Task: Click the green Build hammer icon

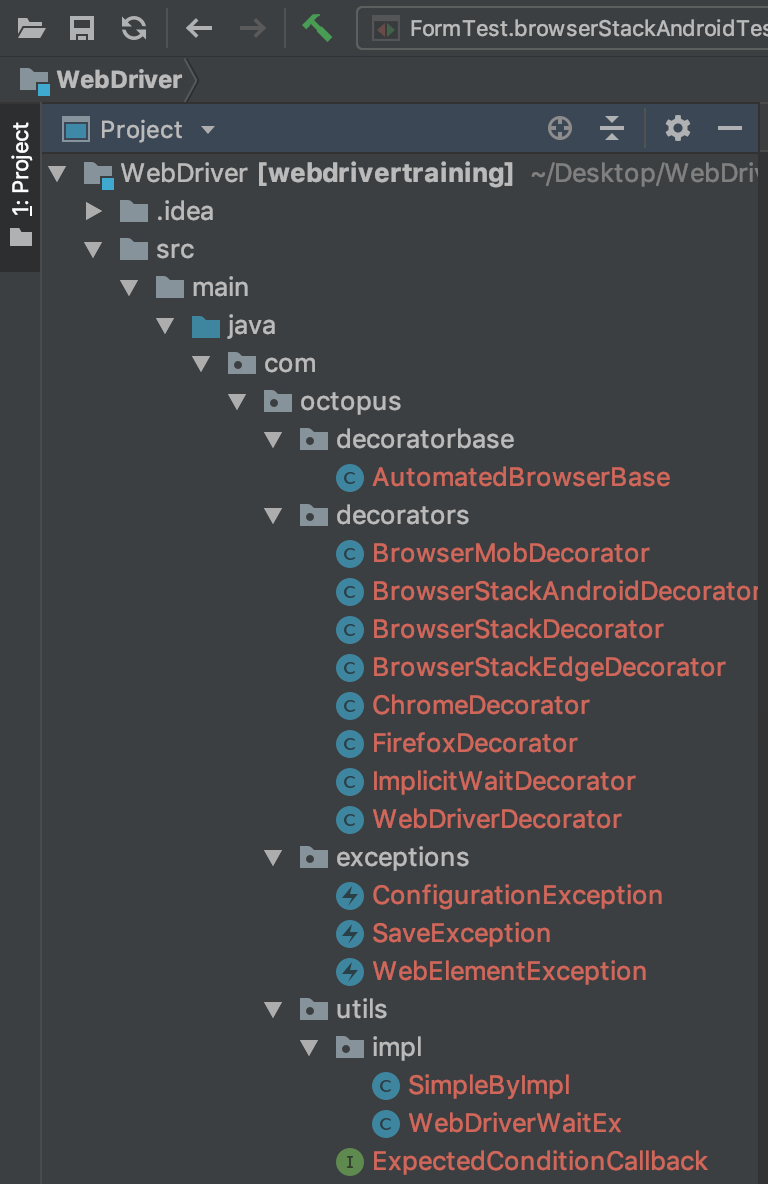Action: pos(317,28)
